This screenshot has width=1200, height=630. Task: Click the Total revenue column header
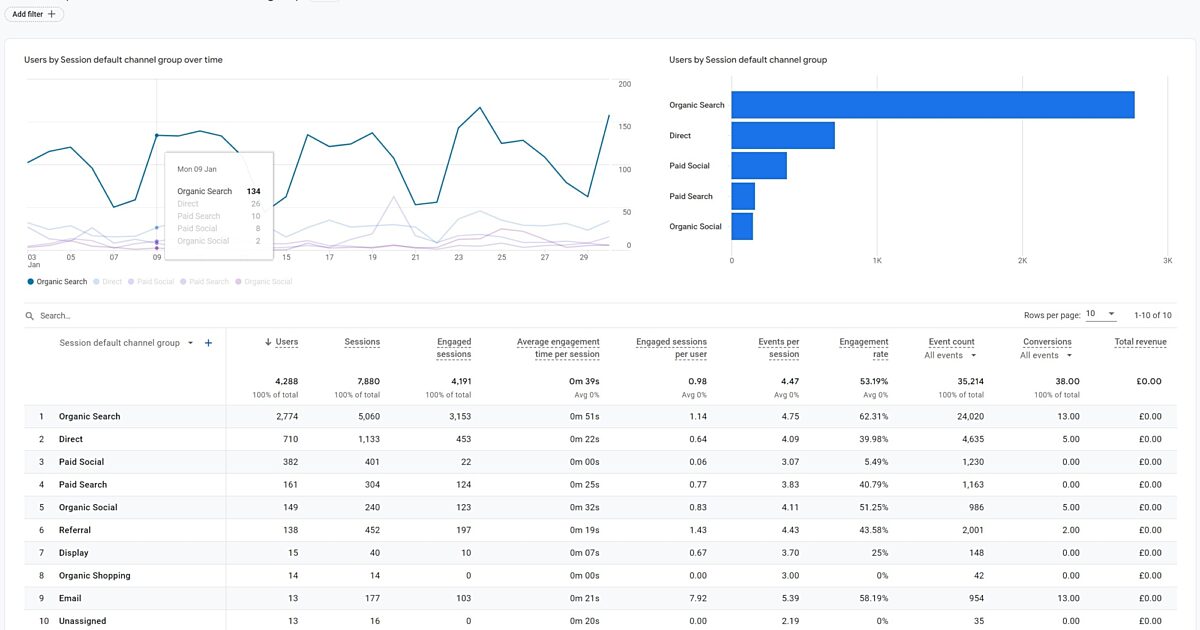click(1139, 341)
